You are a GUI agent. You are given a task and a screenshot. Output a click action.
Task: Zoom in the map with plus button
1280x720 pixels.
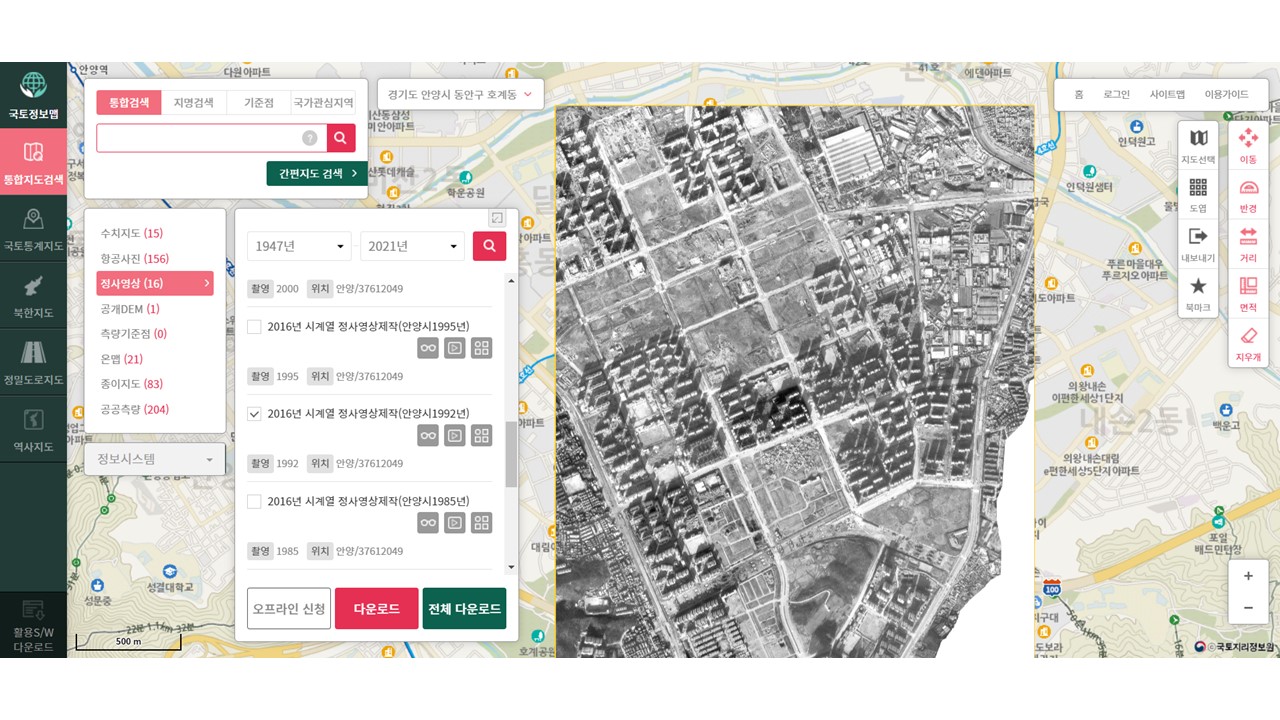(1248, 576)
